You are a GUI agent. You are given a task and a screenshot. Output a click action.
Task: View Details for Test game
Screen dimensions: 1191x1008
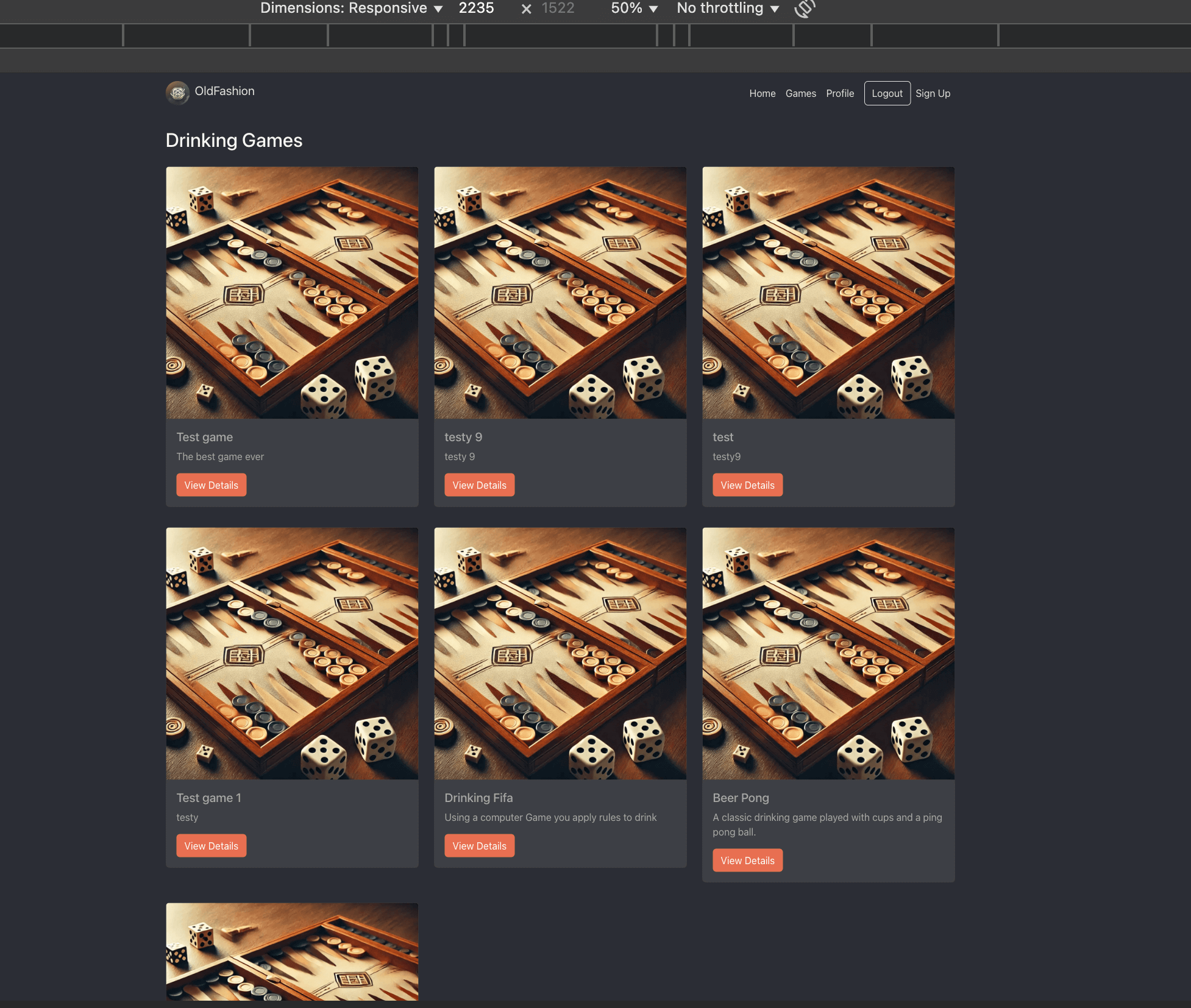click(x=212, y=485)
